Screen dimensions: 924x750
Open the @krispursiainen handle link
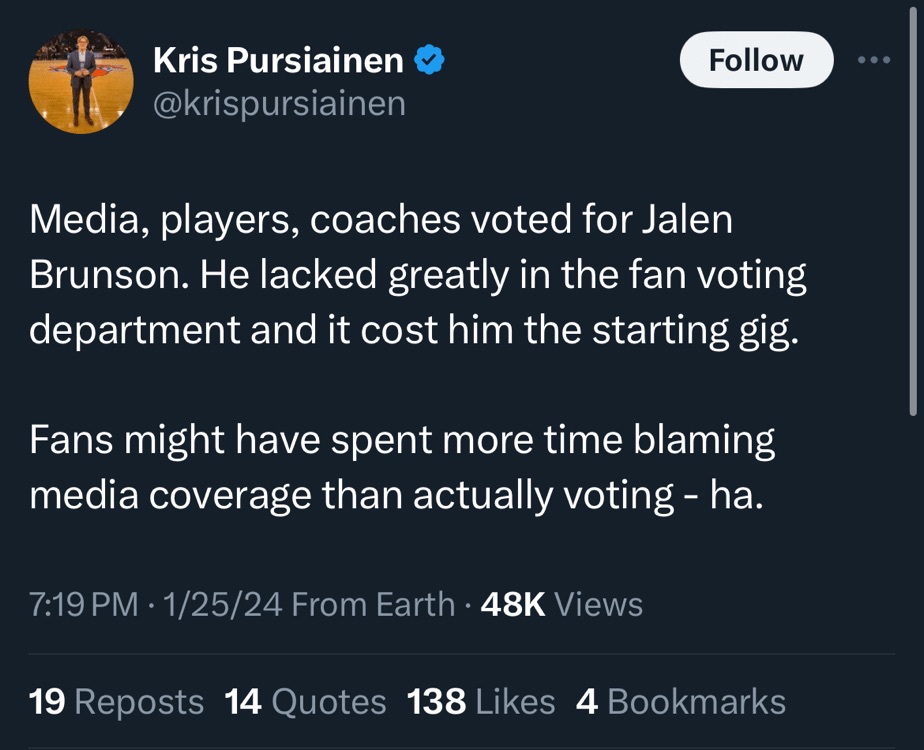tap(279, 103)
